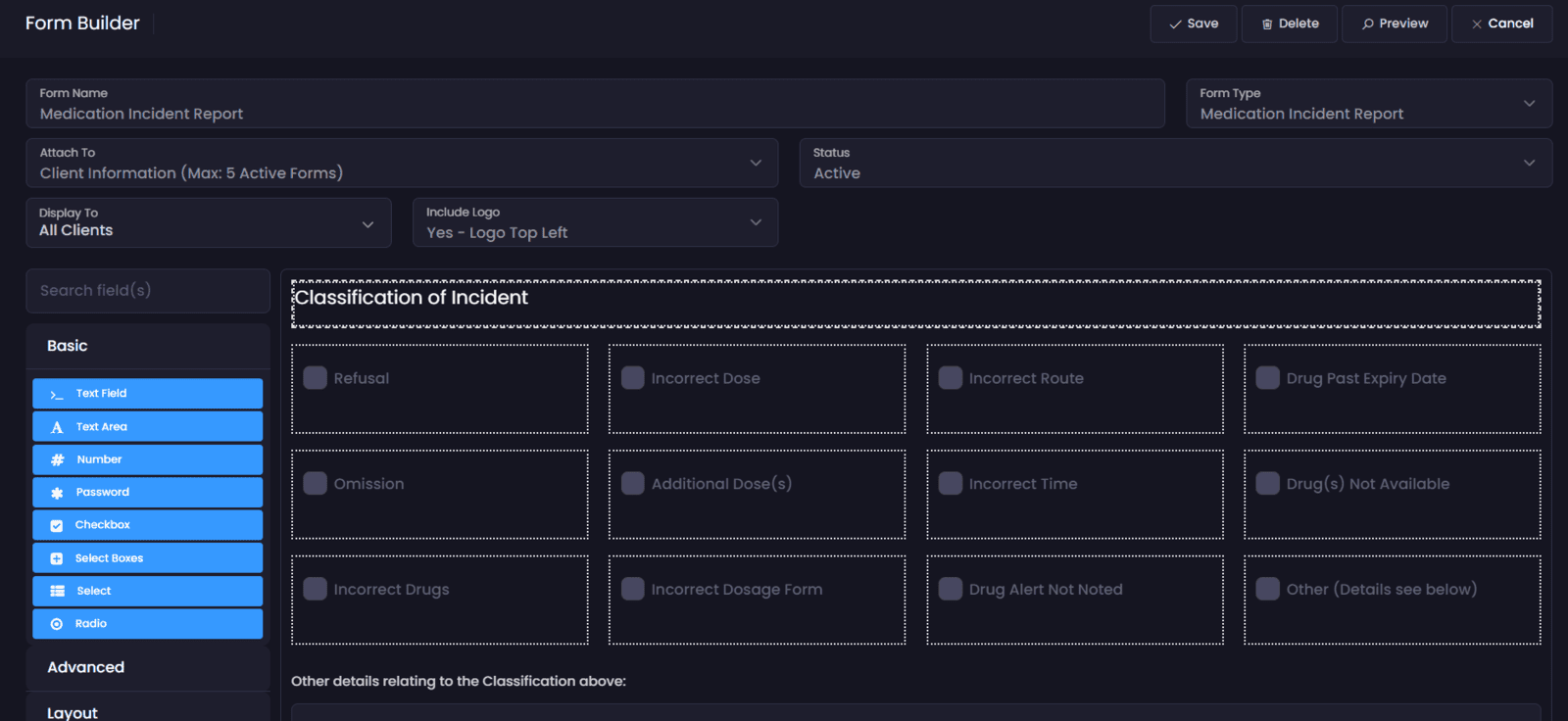The height and width of the screenshot is (721, 1568).
Task: Select the Radio component button
Action: [x=148, y=624]
